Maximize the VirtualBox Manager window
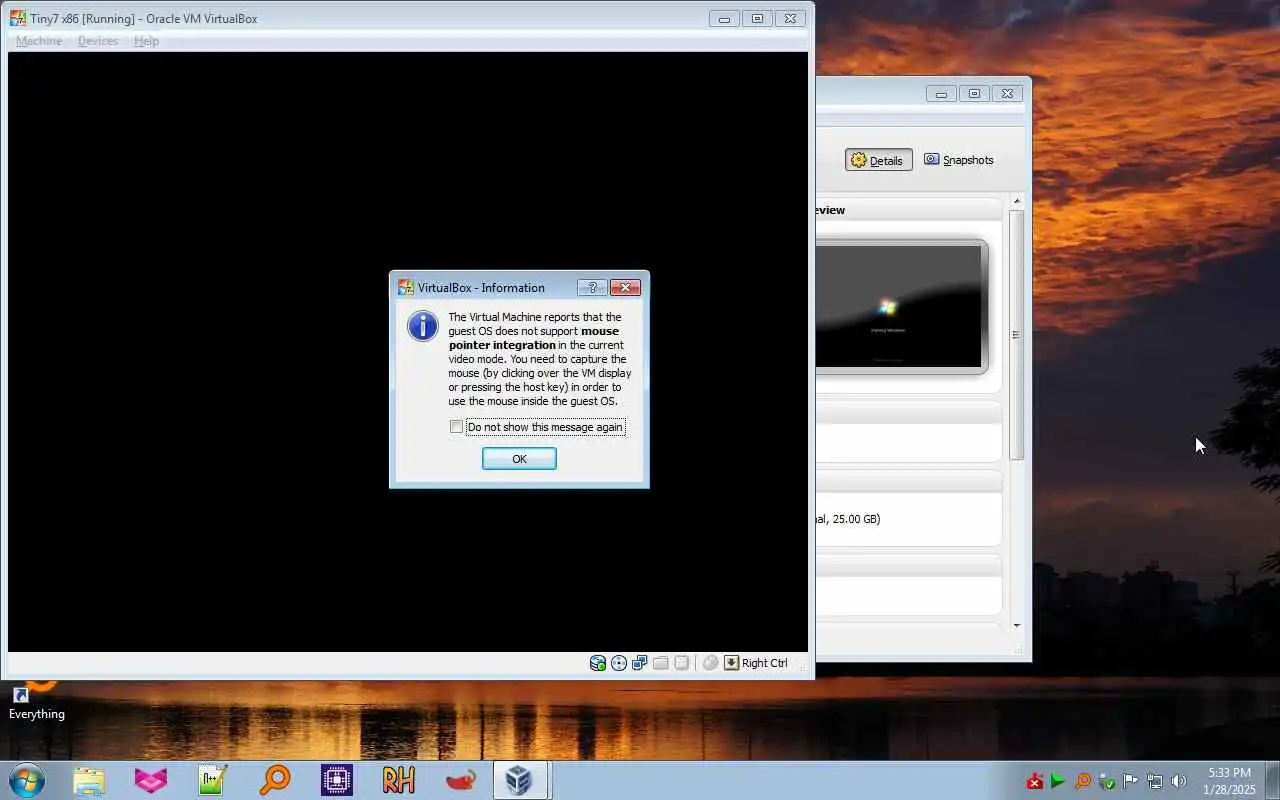 pyautogui.click(x=974, y=93)
